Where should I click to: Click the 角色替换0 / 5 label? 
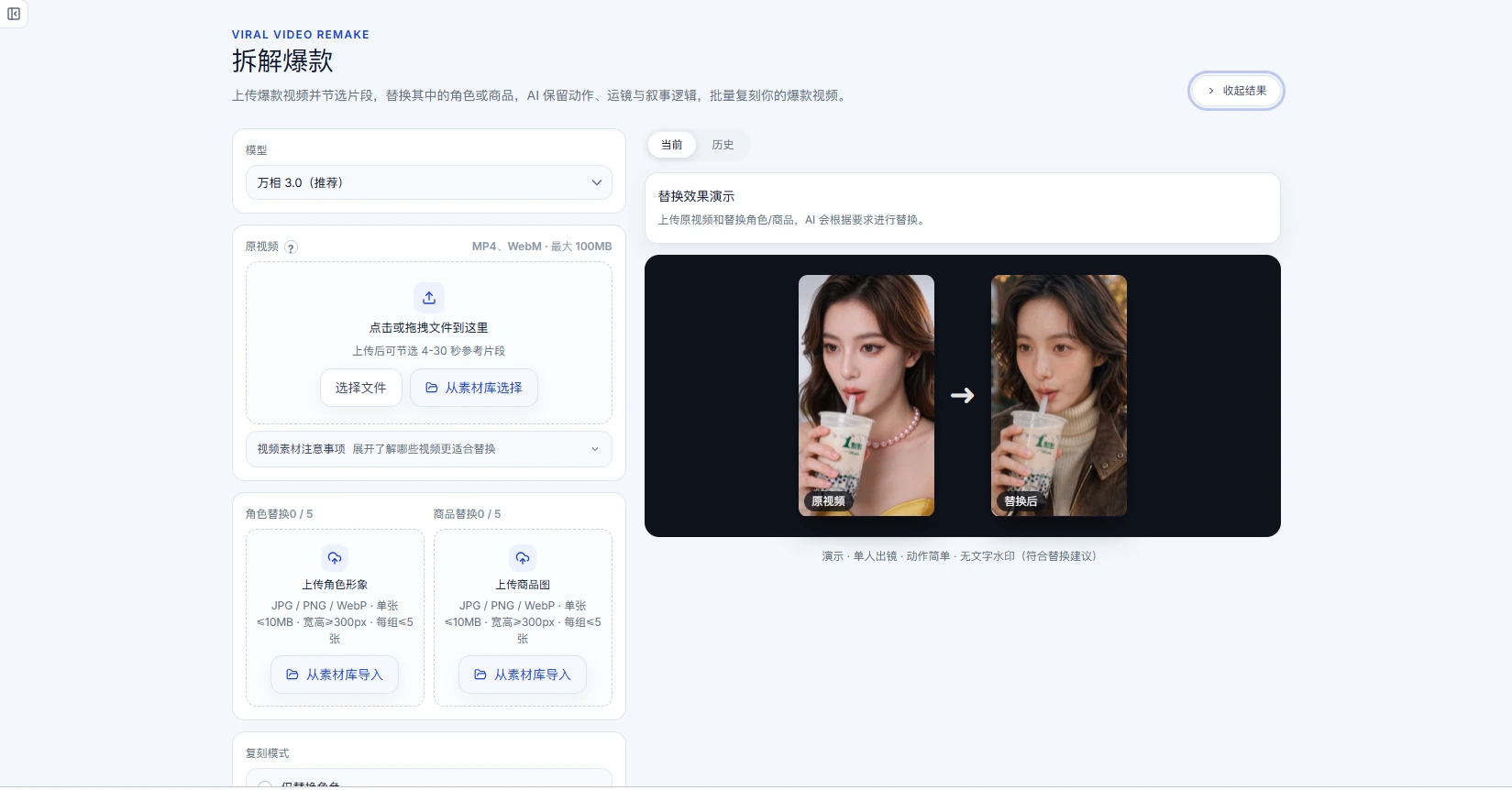[279, 514]
